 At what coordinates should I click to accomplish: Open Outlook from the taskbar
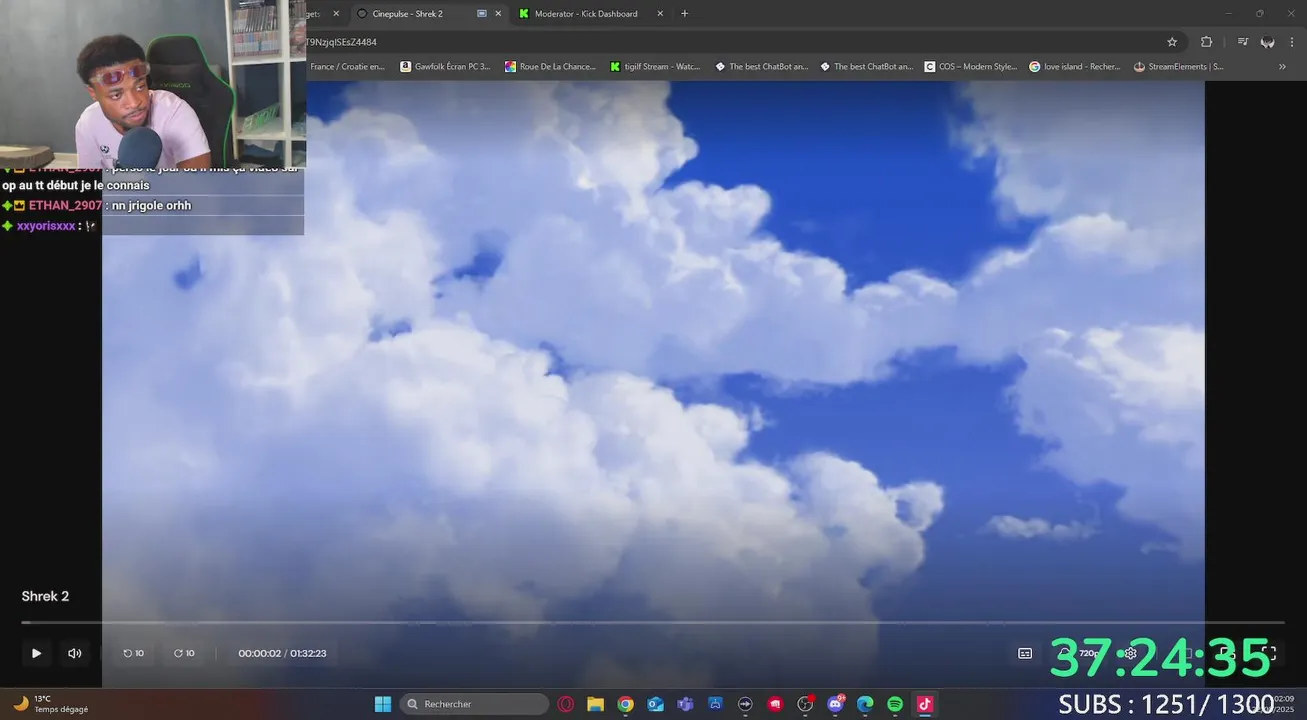[655, 704]
